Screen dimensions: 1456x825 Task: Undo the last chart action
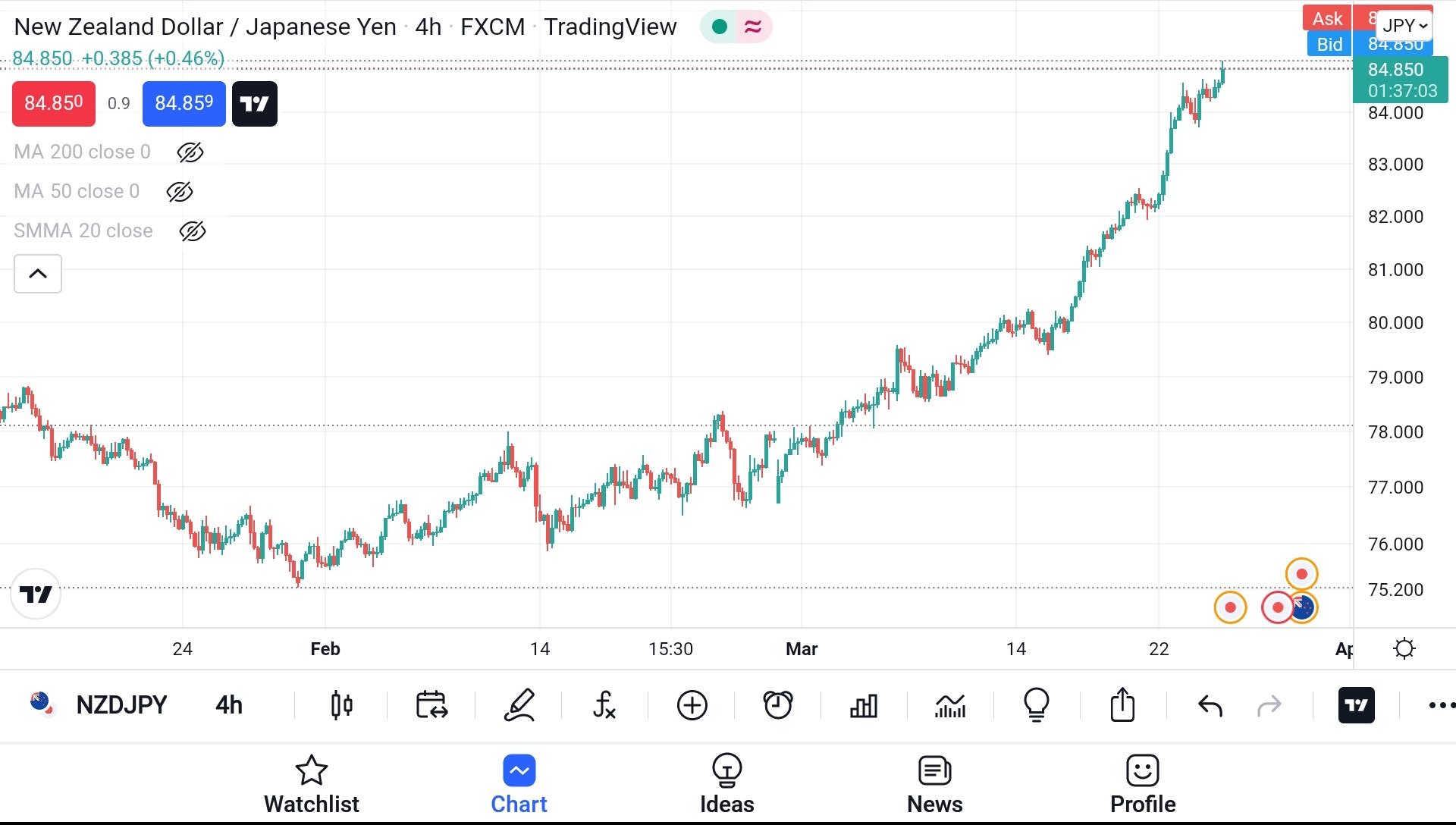1210,705
